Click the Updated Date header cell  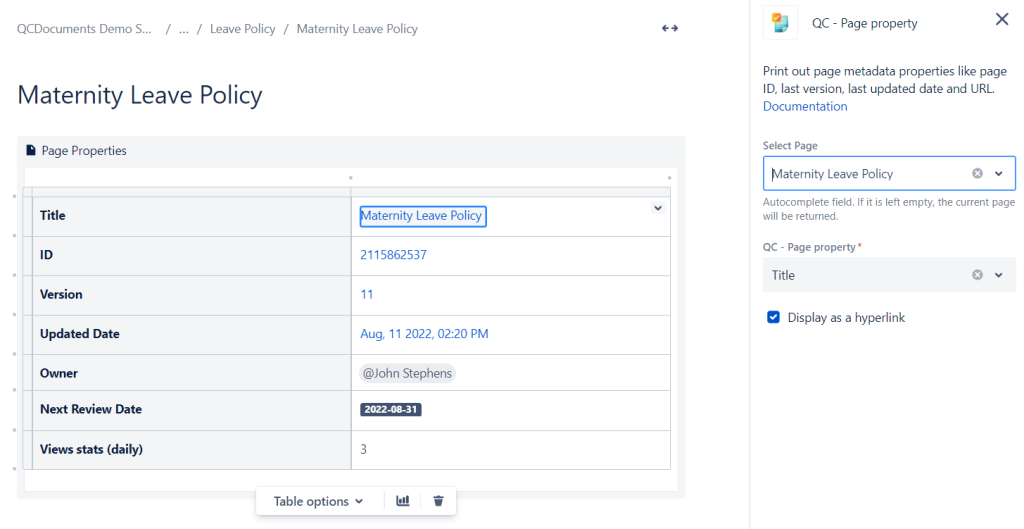point(191,334)
